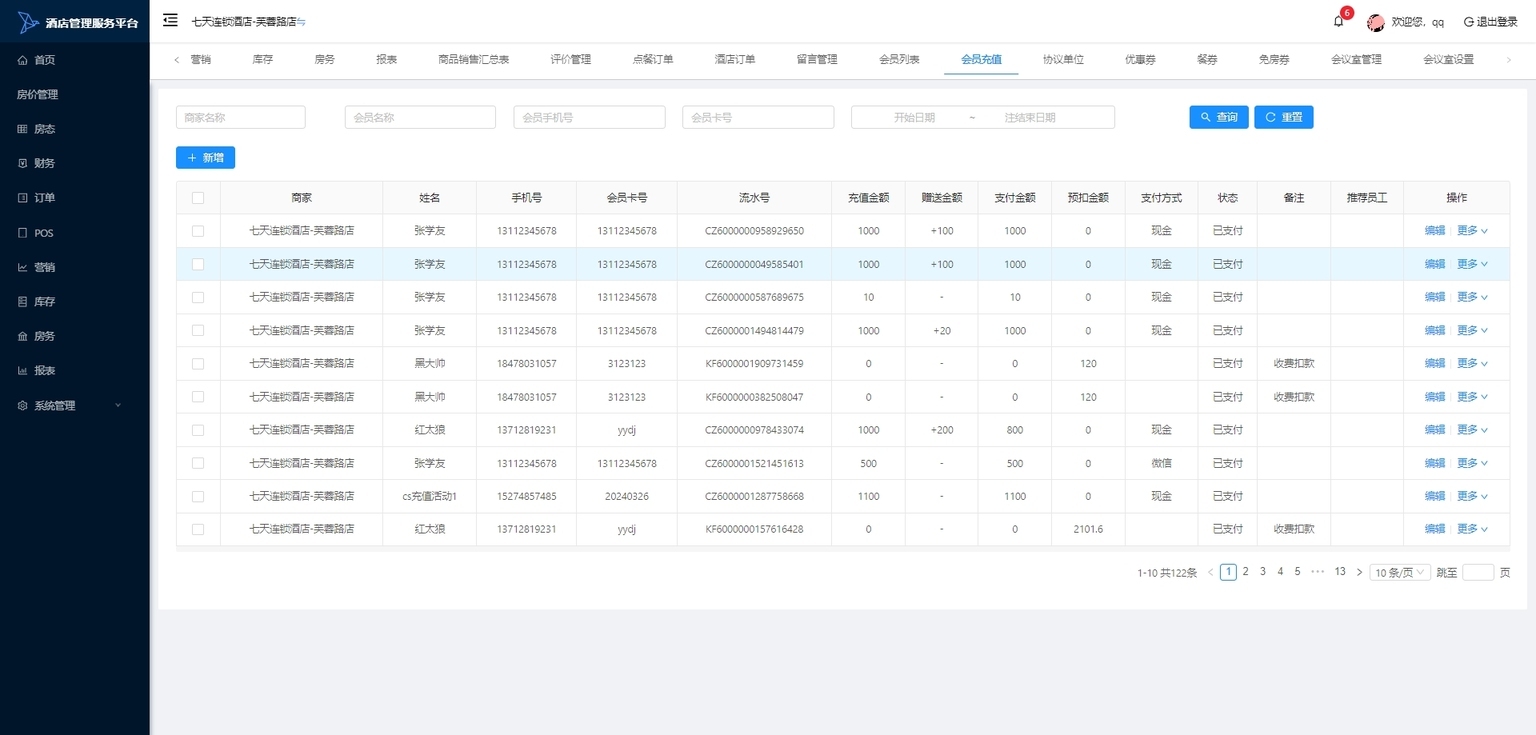The height and width of the screenshot is (735, 1536).
Task: Click 编辑 for row CZ6000000049585401
Action: 1435,264
